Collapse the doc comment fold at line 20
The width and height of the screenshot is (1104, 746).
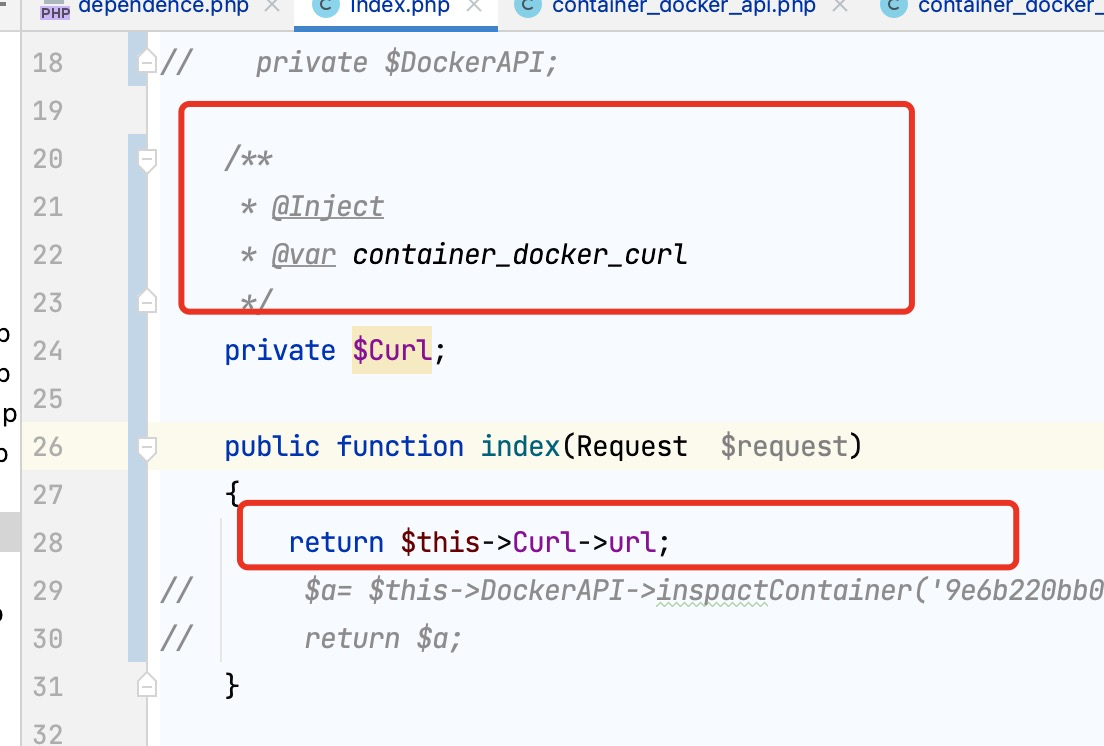pyautogui.click(x=146, y=160)
